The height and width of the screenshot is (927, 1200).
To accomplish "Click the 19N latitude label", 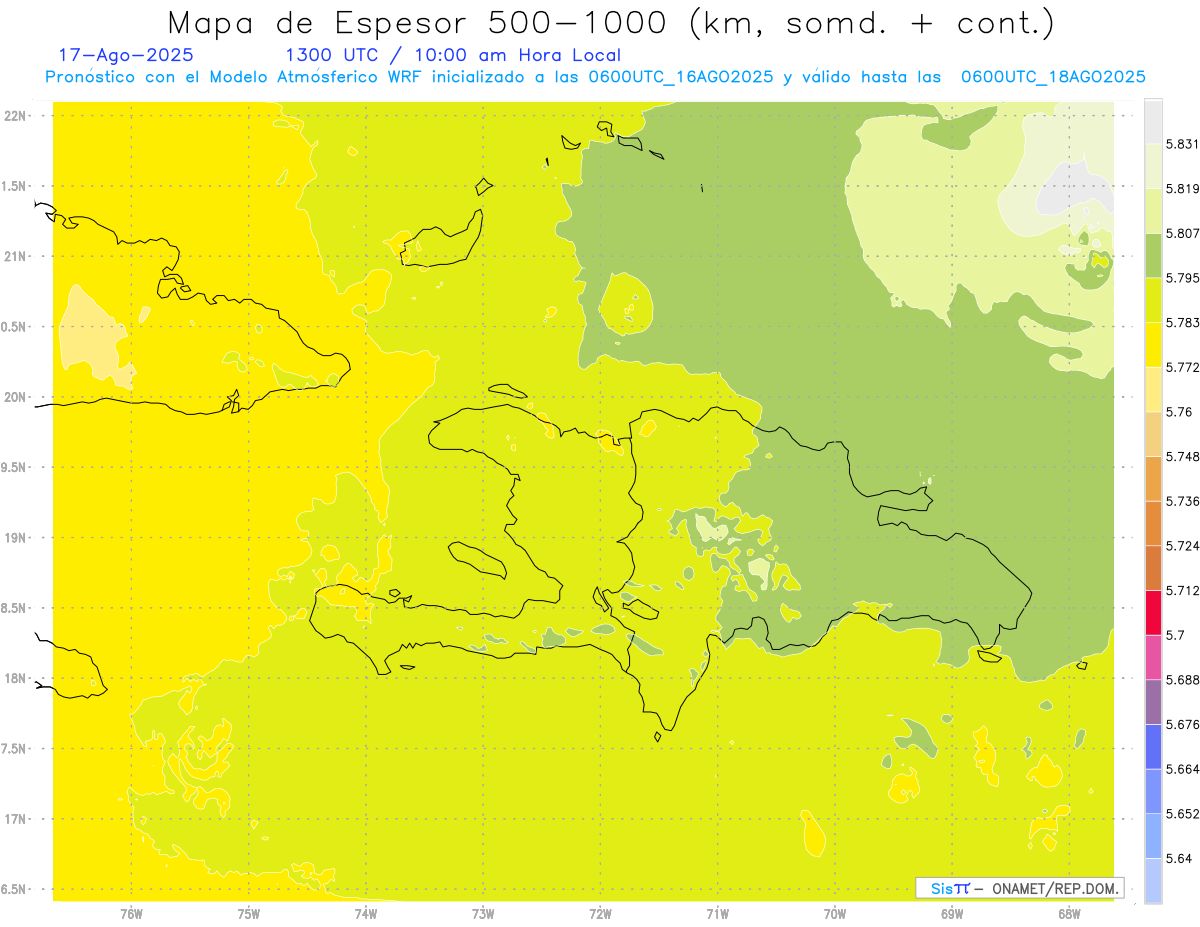I will point(17,538).
